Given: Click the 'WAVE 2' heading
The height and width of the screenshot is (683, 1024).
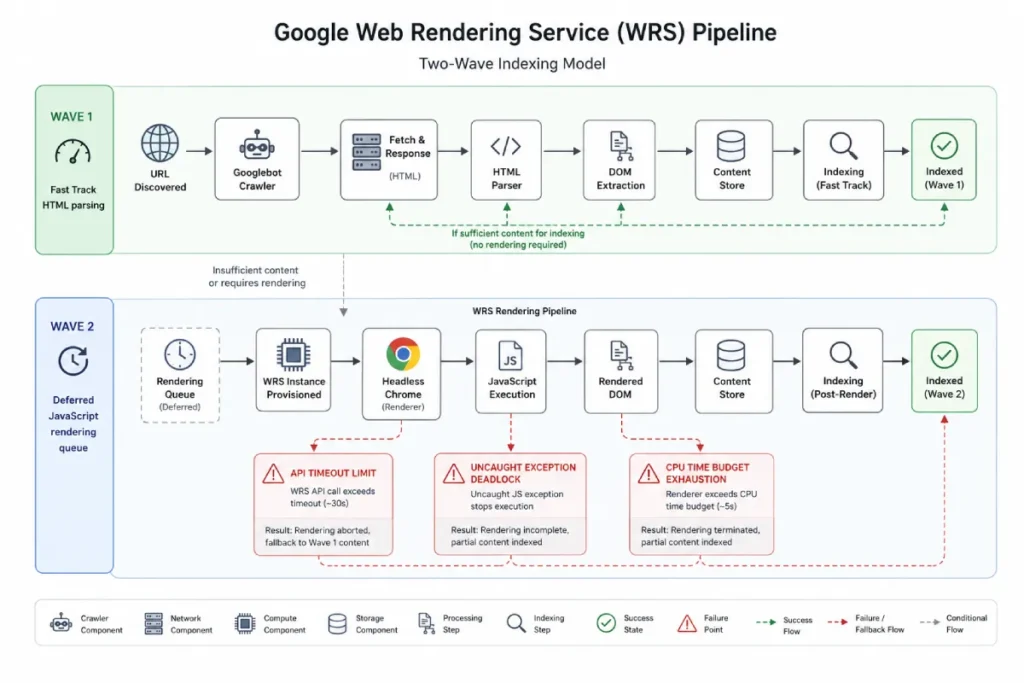Looking at the screenshot, I should pyautogui.click(x=72, y=326).
